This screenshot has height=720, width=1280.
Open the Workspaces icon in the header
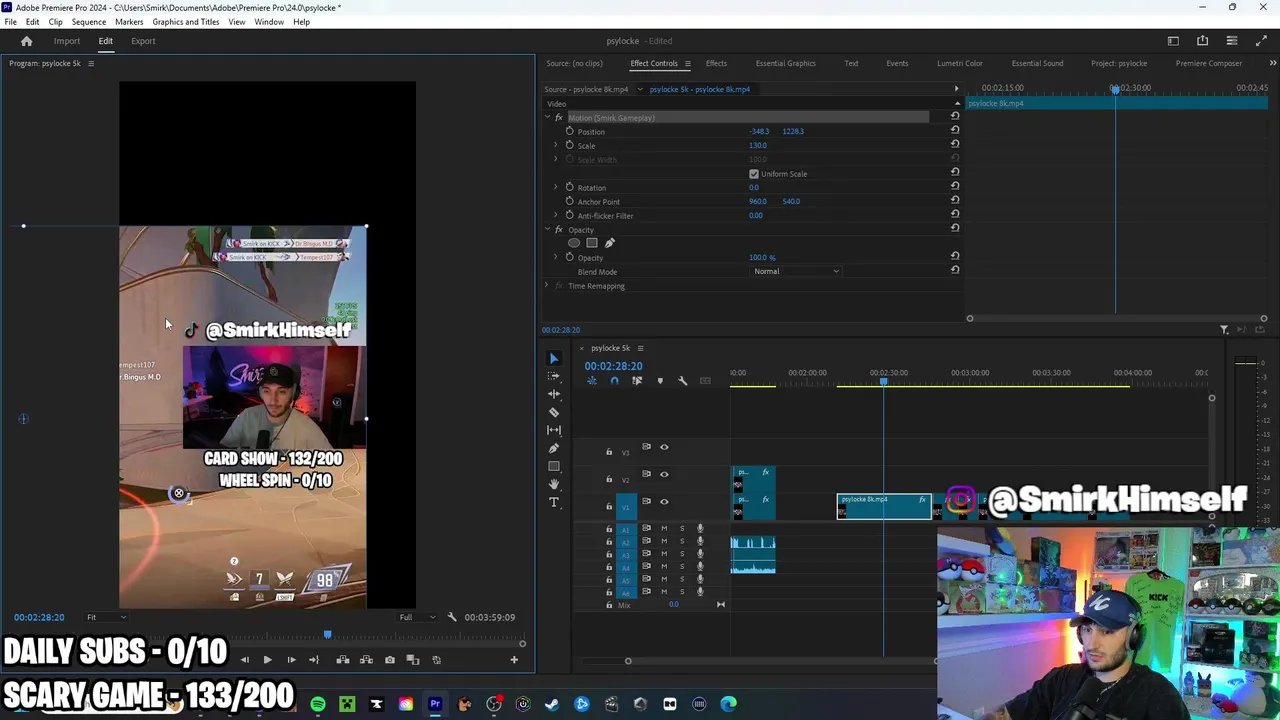(1173, 41)
